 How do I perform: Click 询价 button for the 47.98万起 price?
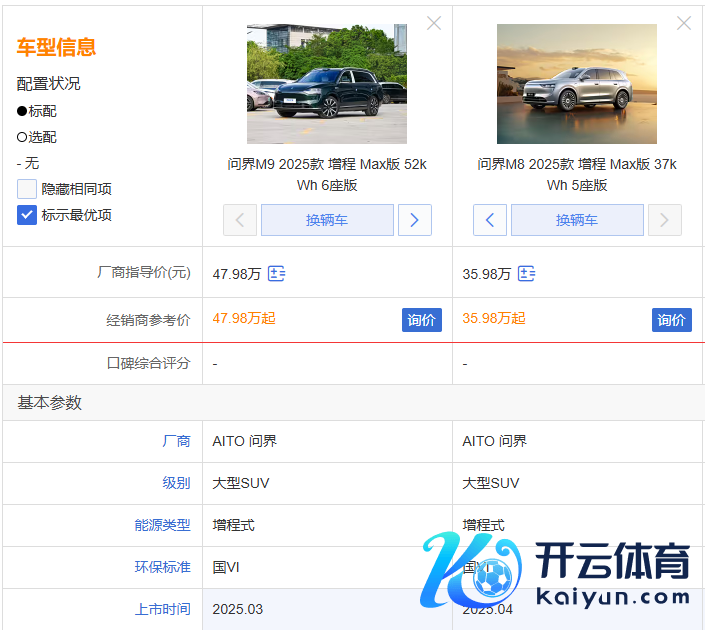[421, 320]
